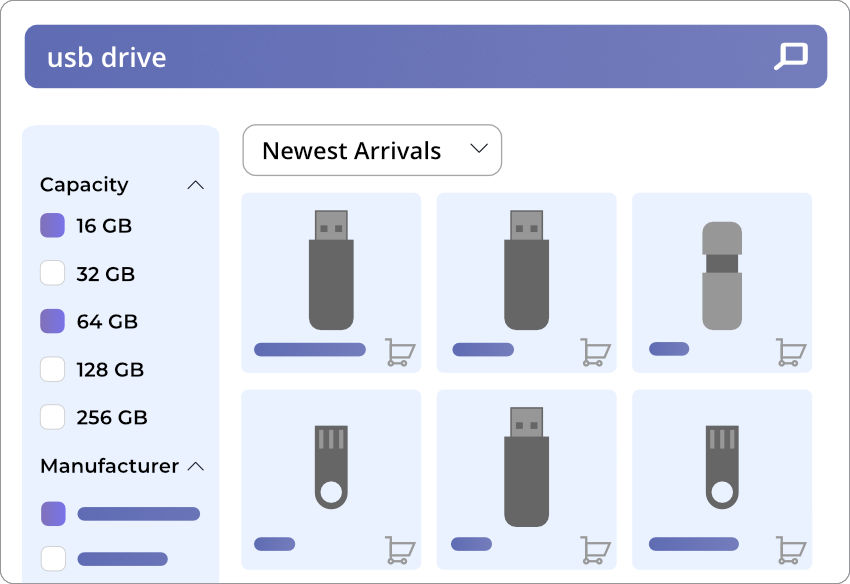Enable the 128 GB capacity checkbox
This screenshot has height=584, width=850.
pyautogui.click(x=53, y=370)
